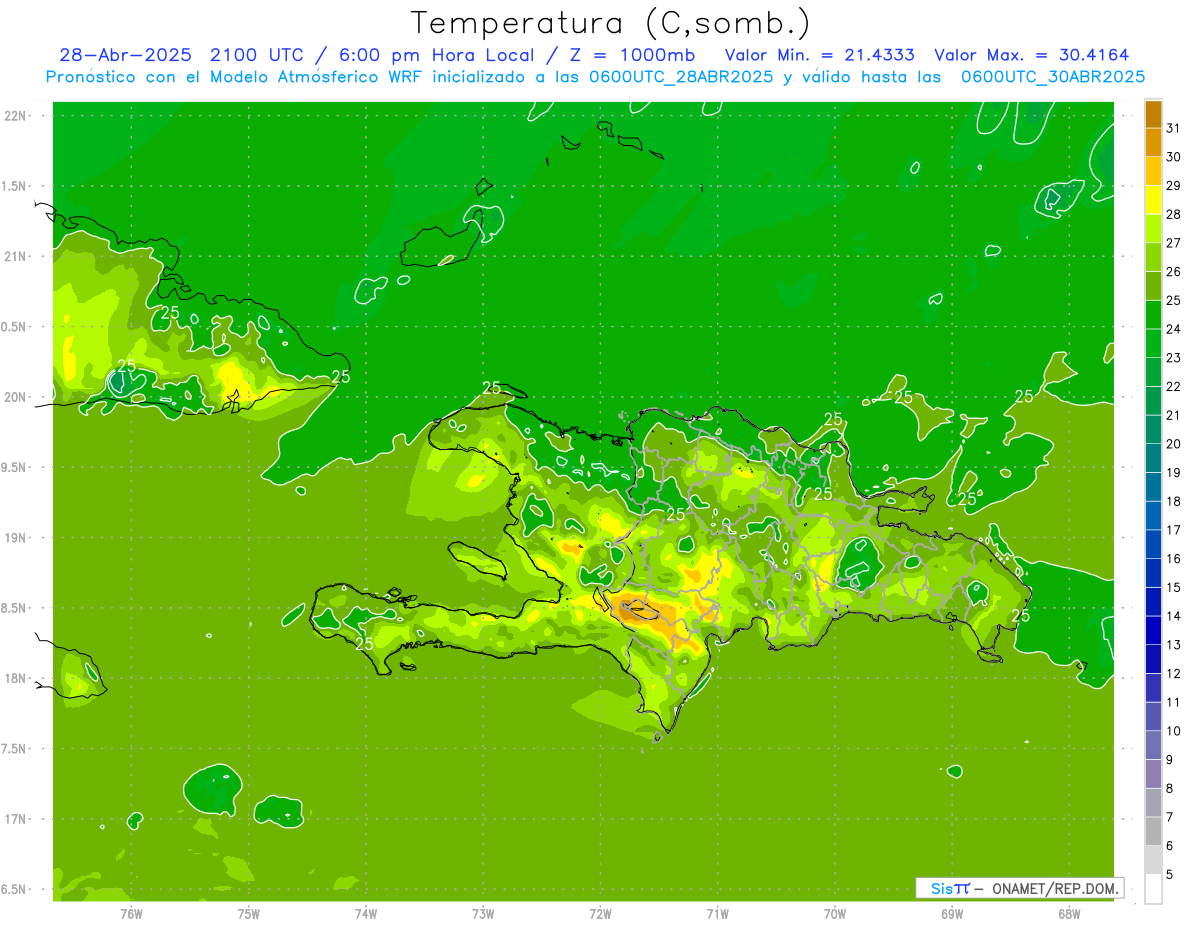
Task: Click the '0600UTC_28ABR2025' initialization time text
Action: [683, 76]
